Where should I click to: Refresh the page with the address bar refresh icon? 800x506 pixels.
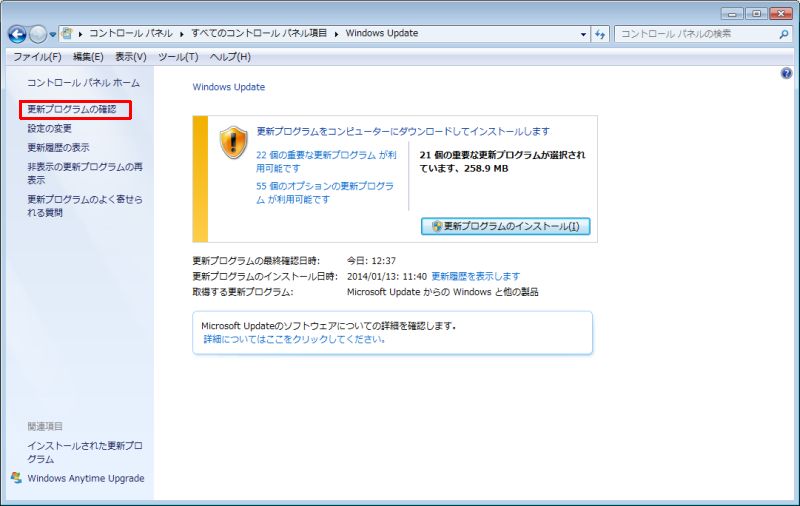click(x=600, y=34)
